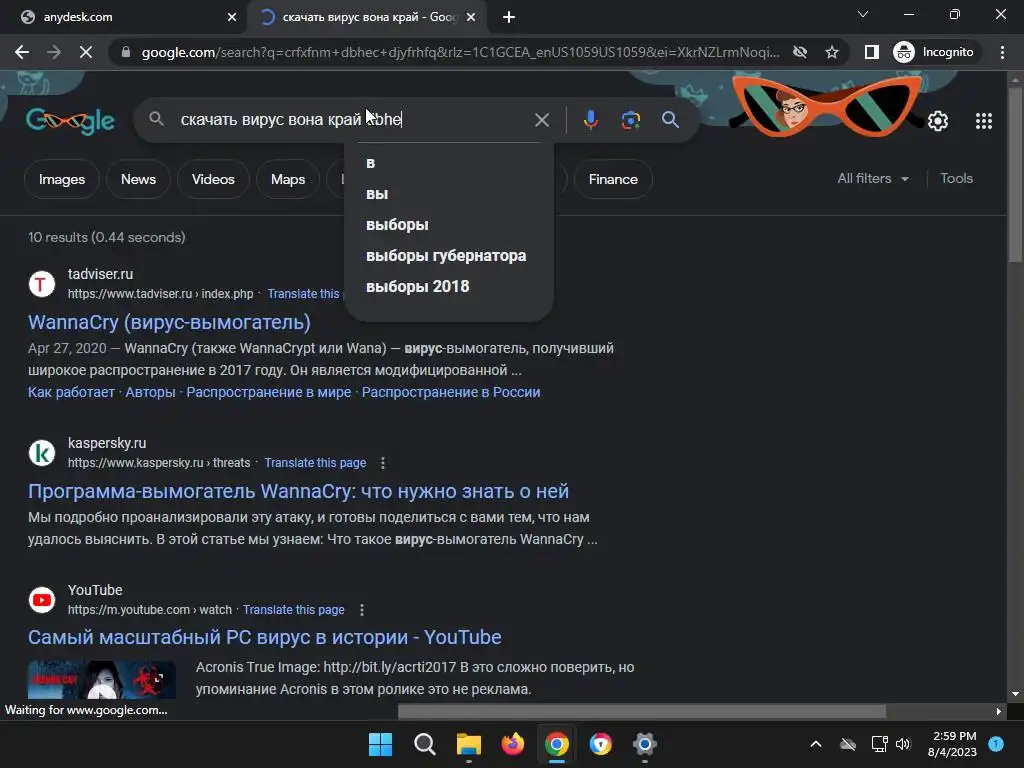
Task: Open the third-party cookies blocked eye icon
Action: coord(799,52)
